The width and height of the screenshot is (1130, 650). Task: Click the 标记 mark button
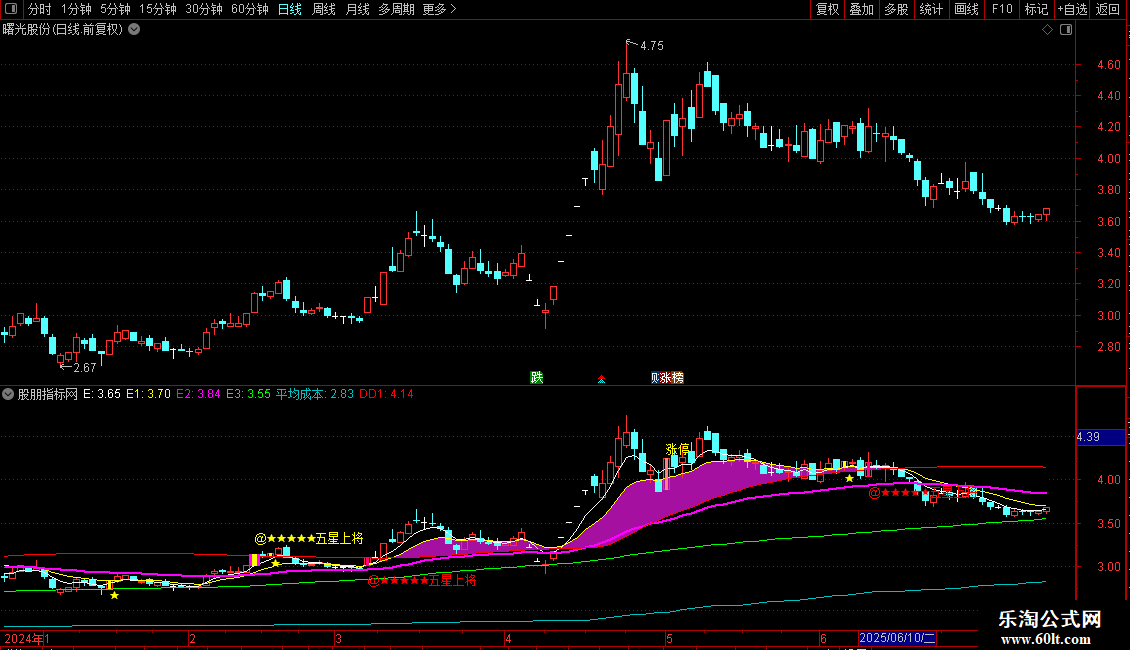coord(1036,9)
